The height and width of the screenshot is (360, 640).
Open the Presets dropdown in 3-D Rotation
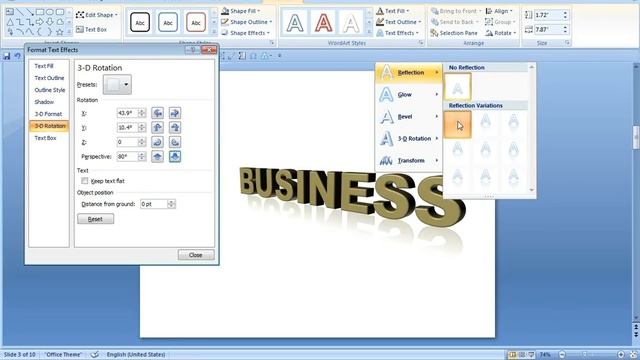pos(118,84)
